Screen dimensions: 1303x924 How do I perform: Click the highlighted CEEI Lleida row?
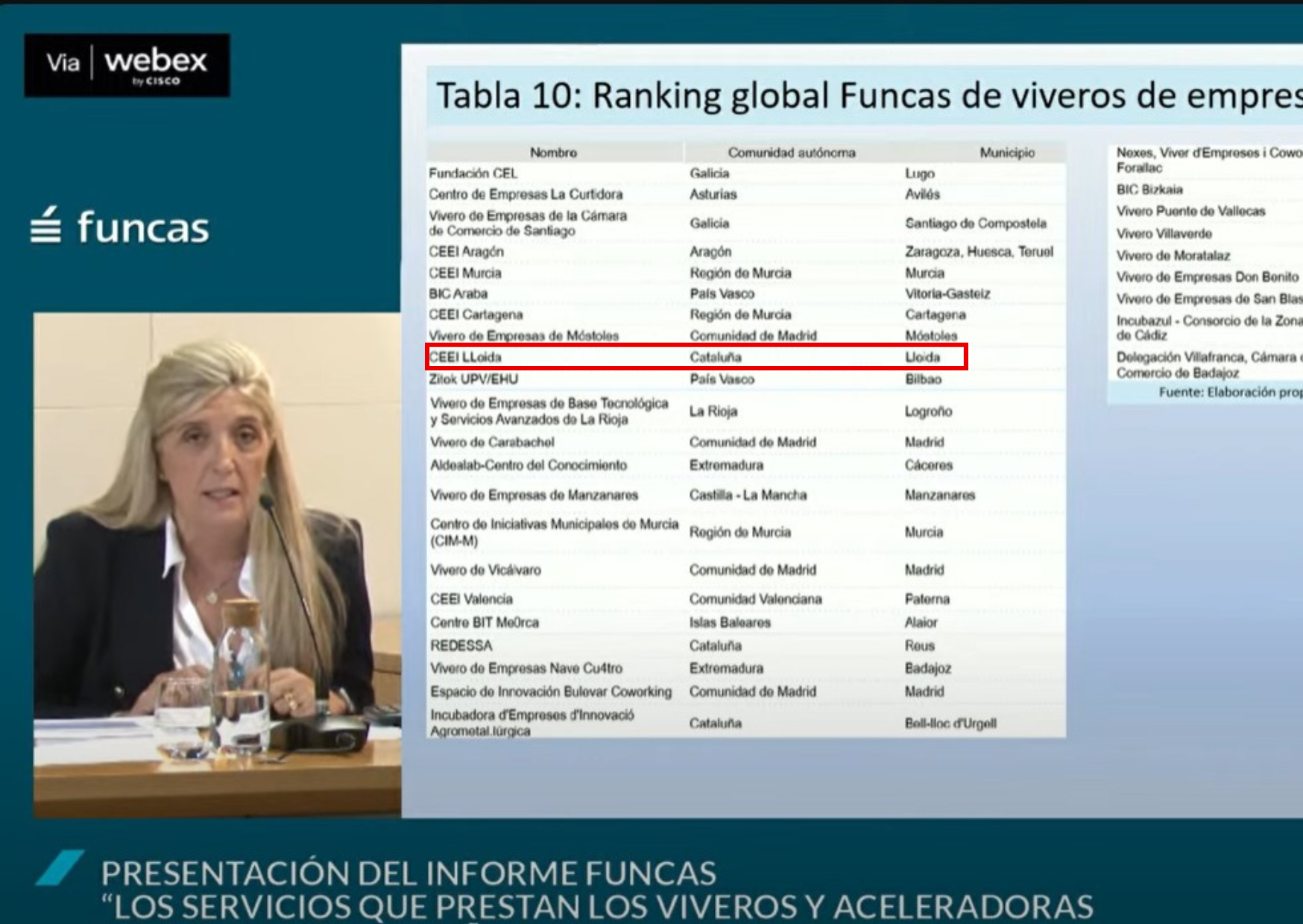tap(695, 357)
